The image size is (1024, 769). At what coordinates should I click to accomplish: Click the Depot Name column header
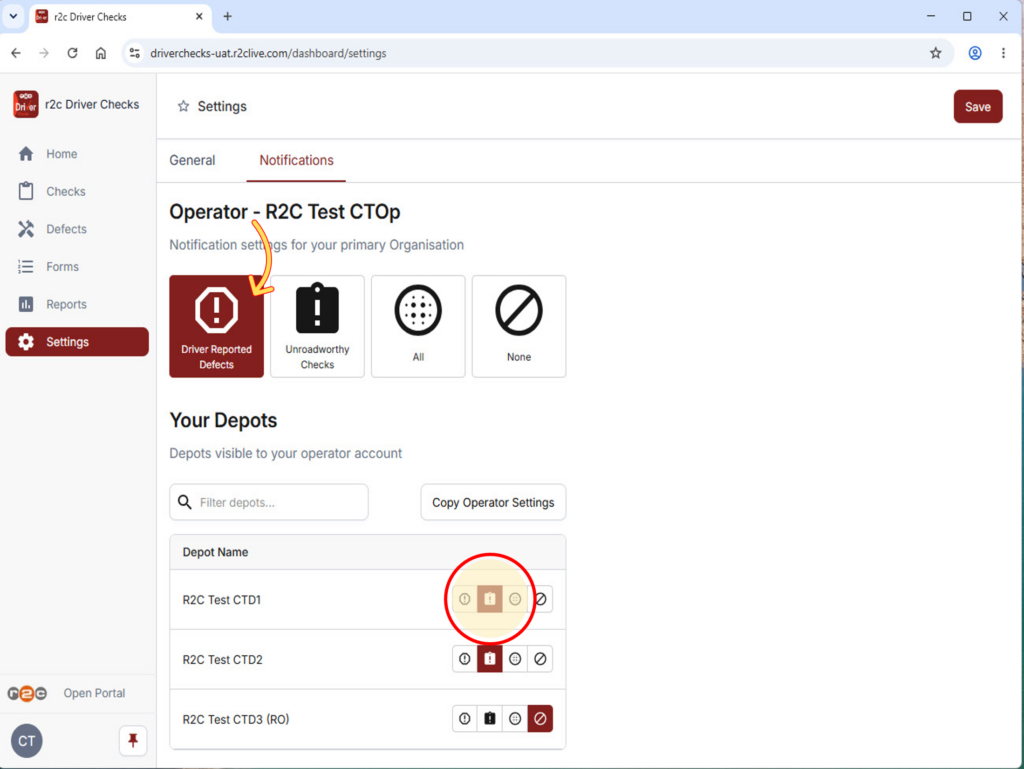pyautogui.click(x=216, y=552)
